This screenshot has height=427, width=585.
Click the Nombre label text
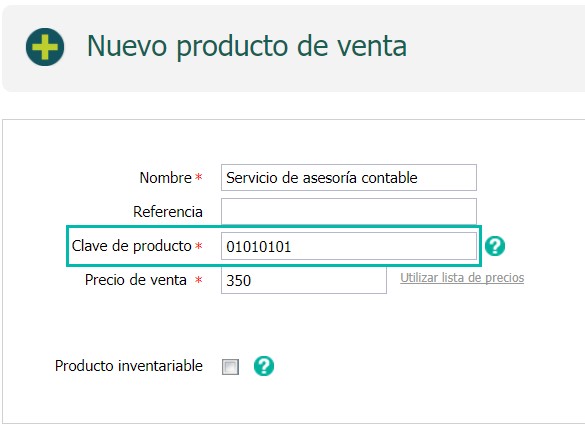tap(165, 178)
